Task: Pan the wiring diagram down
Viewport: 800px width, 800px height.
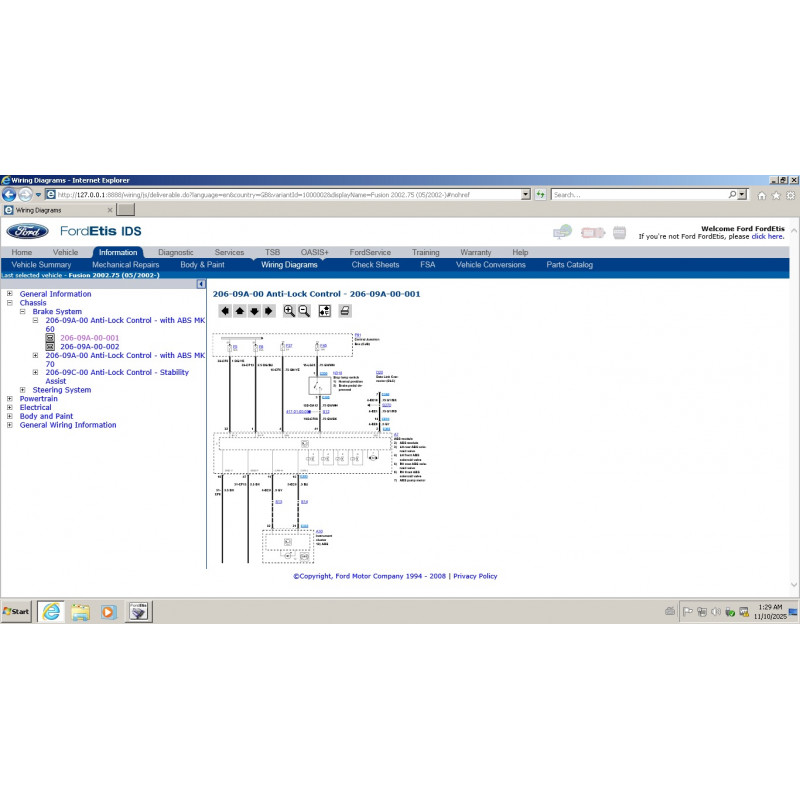Action: coord(254,311)
